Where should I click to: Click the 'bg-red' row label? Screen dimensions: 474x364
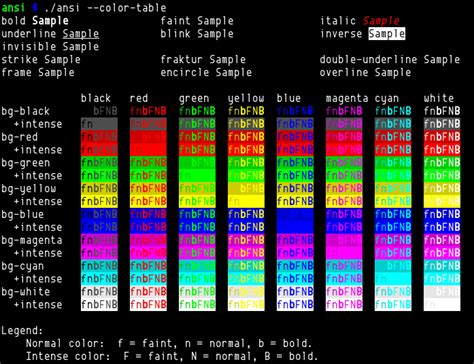tap(20, 137)
